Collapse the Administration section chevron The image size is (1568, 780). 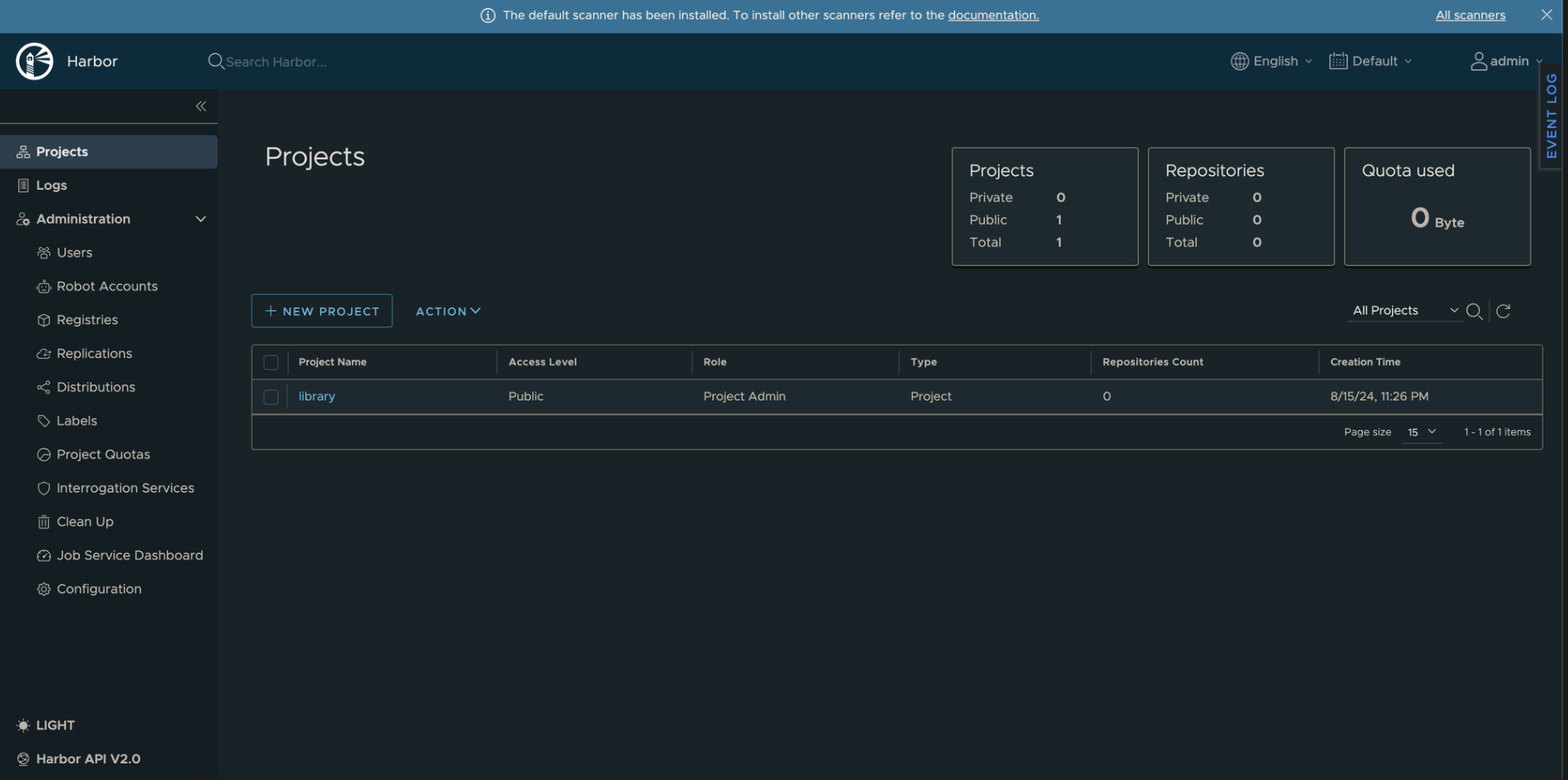point(200,219)
